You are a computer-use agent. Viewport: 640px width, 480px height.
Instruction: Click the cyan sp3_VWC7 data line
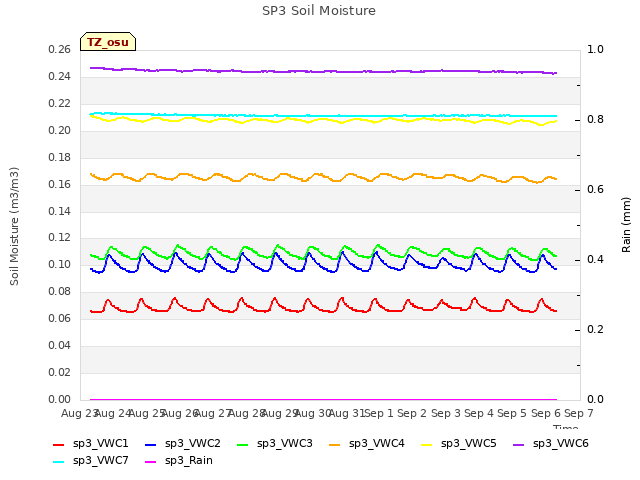click(x=322, y=116)
